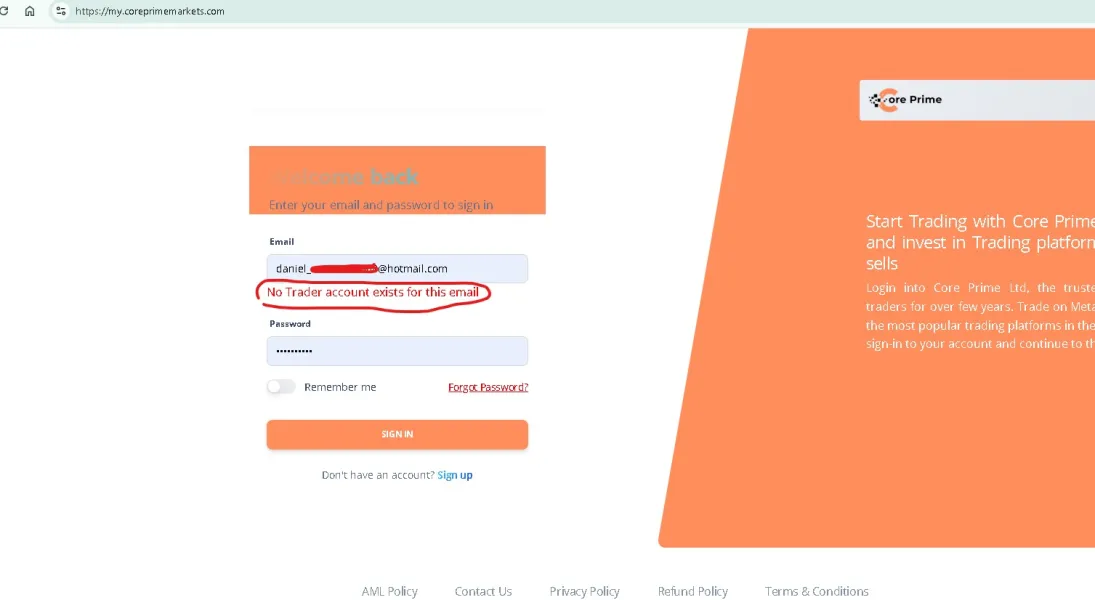Click the SIGN IN button
This screenshot has width=1095, height=600.
[x=397, y=434]
